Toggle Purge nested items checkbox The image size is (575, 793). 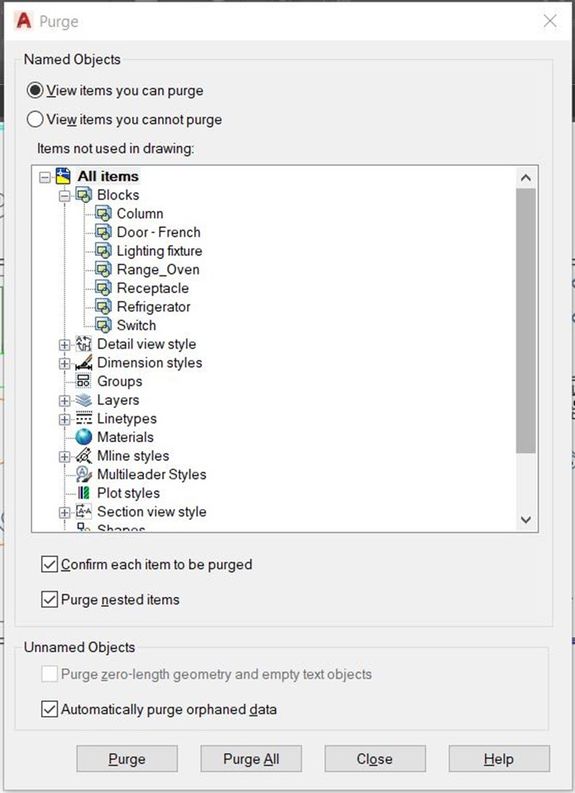(x=49, y=600)
